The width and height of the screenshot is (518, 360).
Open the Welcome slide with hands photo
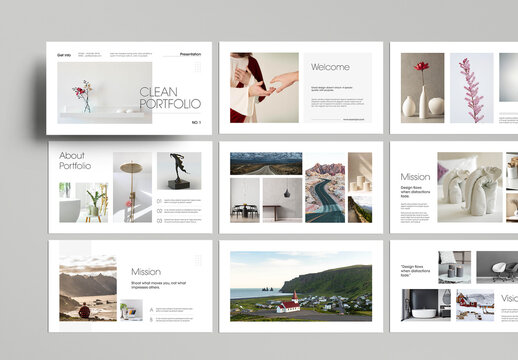[x=301, y=88]
